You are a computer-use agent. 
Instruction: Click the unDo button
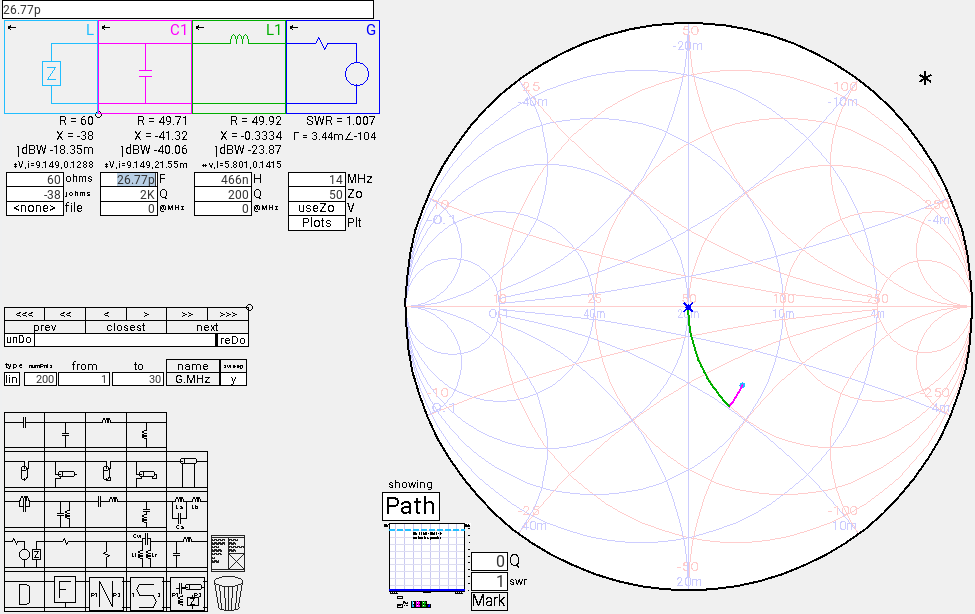tap(19, 340)
